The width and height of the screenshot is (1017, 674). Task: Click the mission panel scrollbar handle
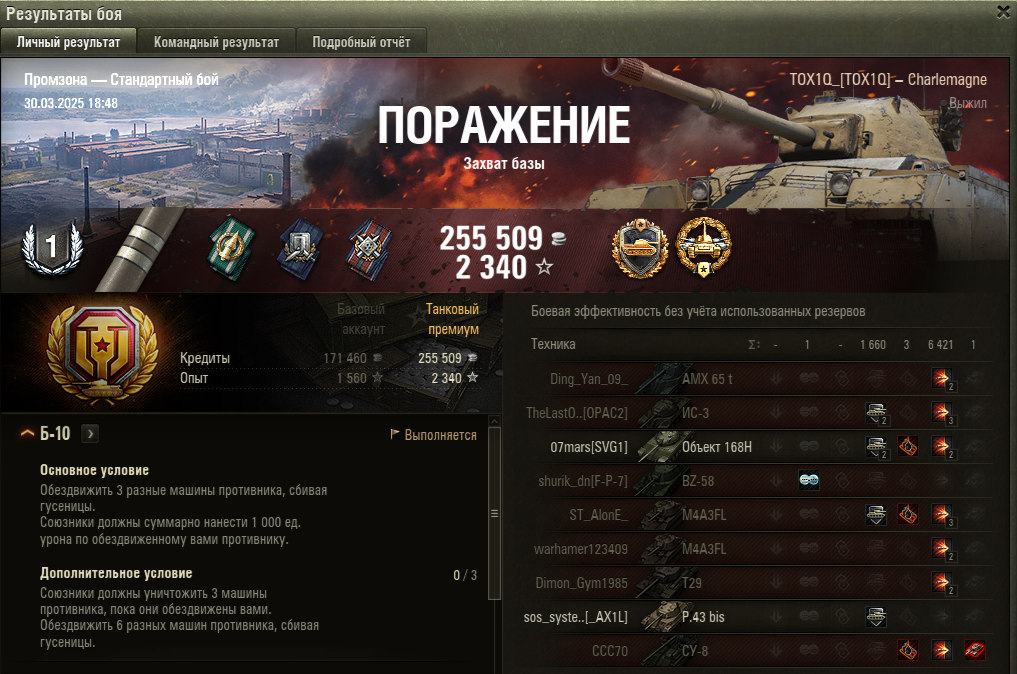pos(494,514)
